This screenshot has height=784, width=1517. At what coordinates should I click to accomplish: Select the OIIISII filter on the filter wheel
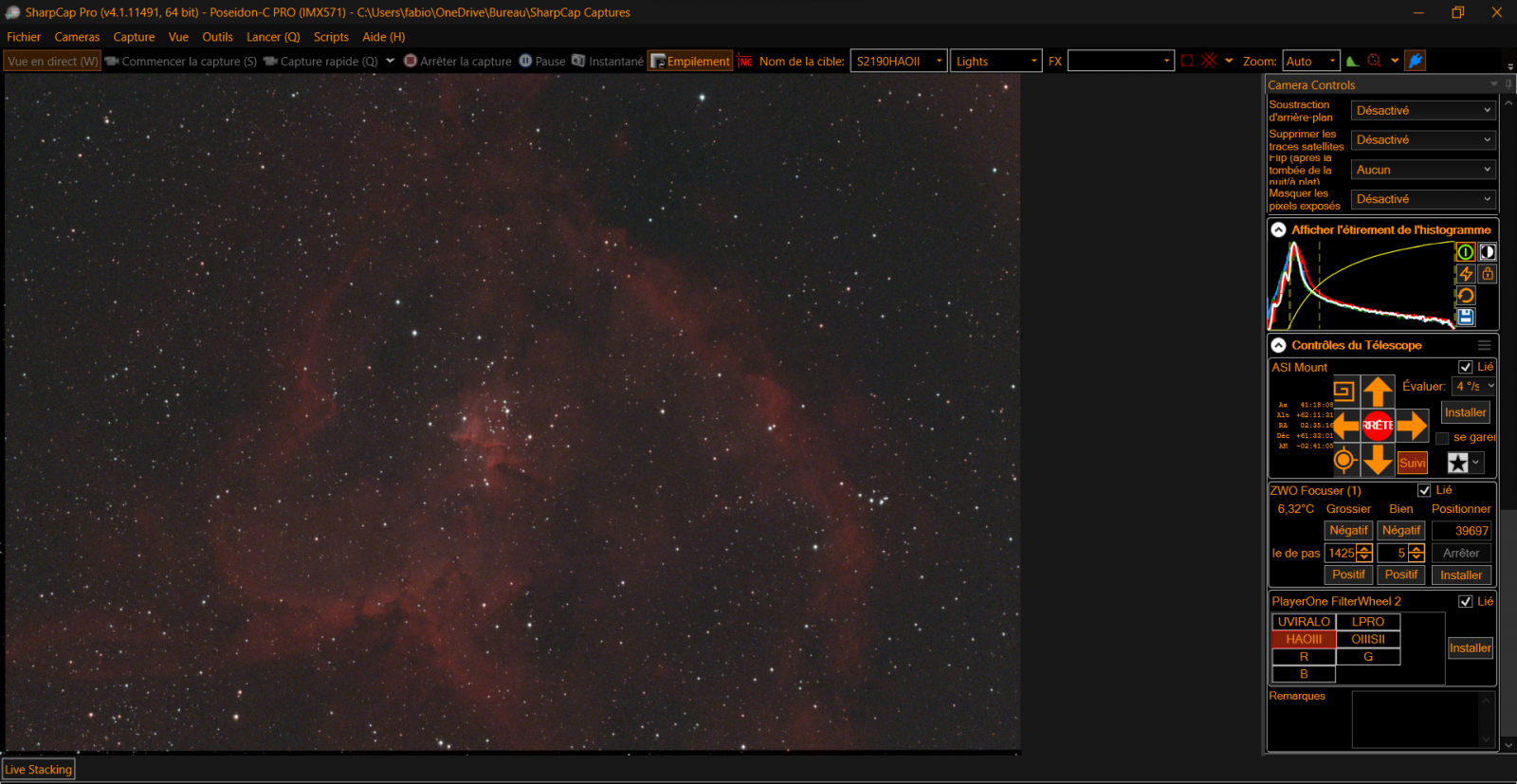pyautogui.click(x=1367, y=639)
